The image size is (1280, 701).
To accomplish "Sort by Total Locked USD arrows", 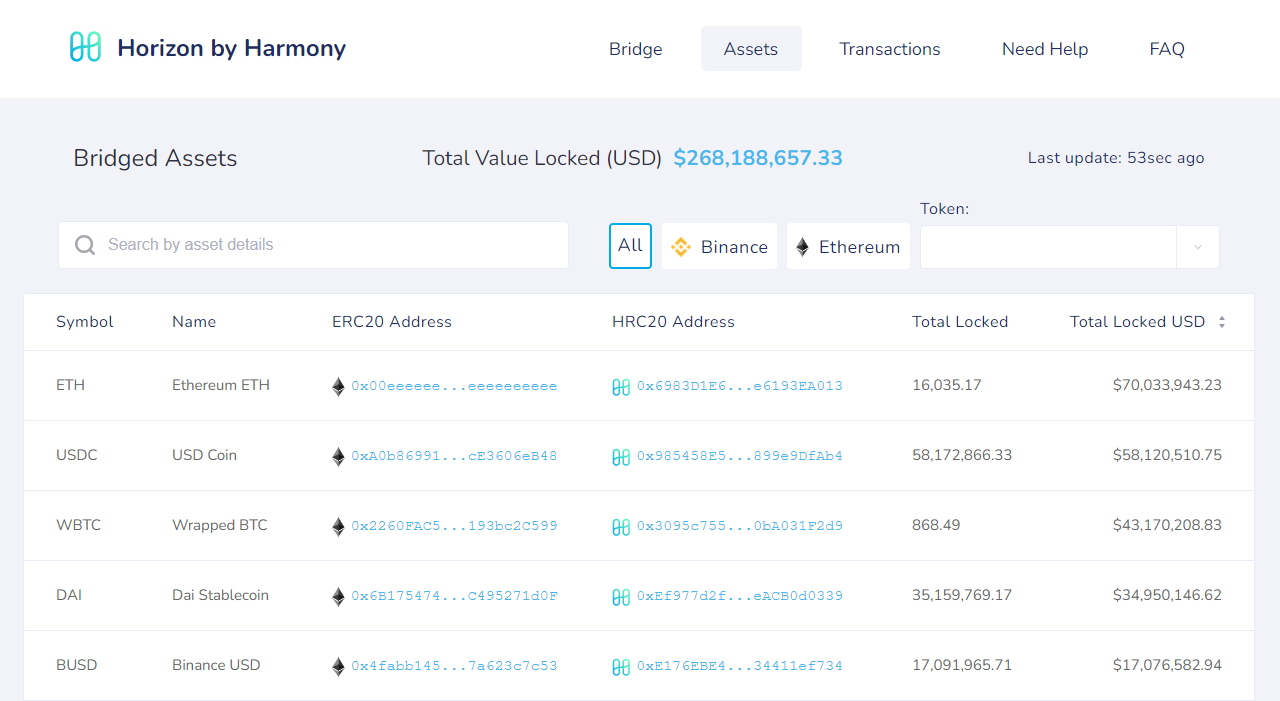I will (1221, 322).
